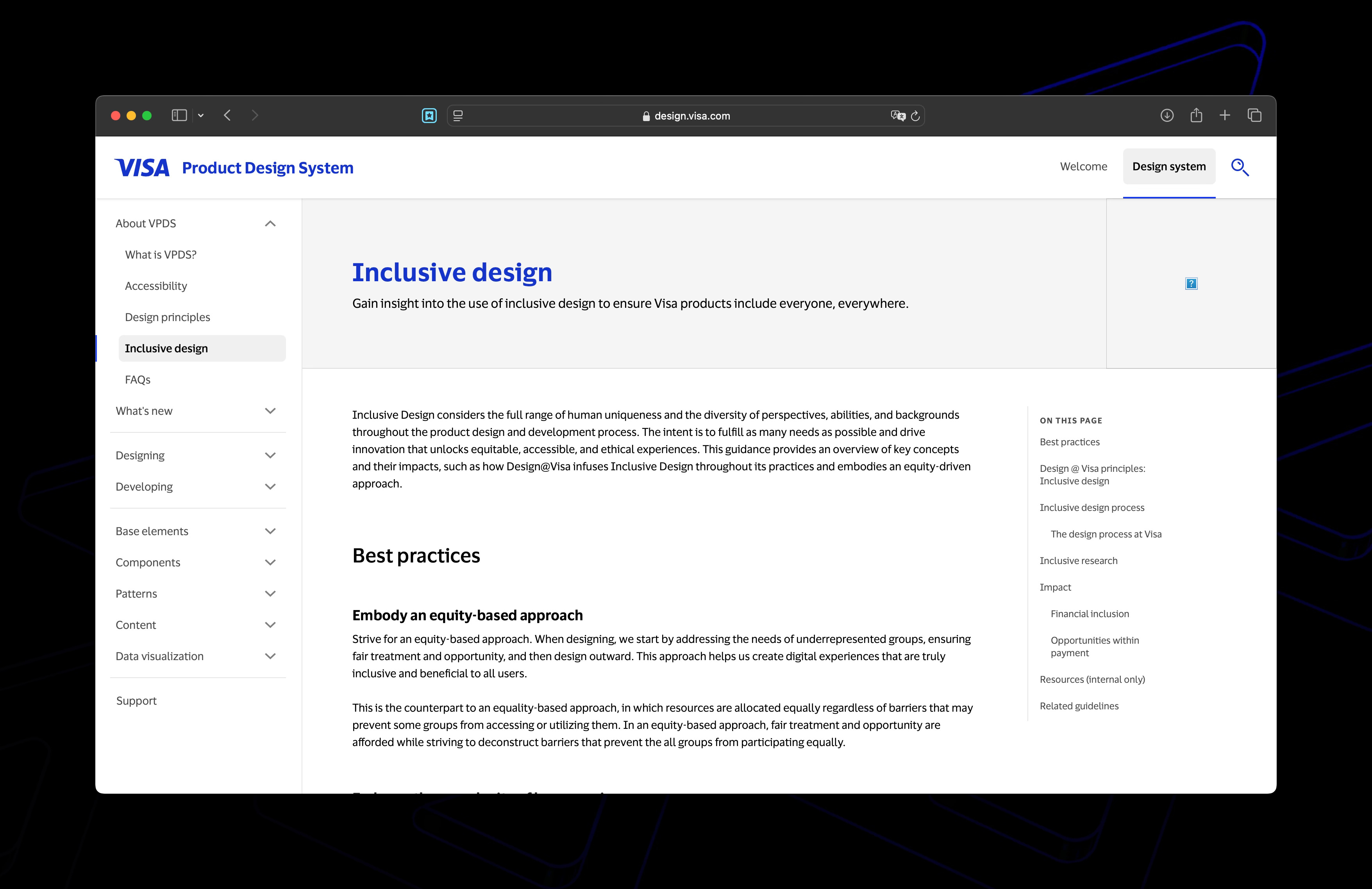Show the tab overview icon

(x=1254, y=115)
